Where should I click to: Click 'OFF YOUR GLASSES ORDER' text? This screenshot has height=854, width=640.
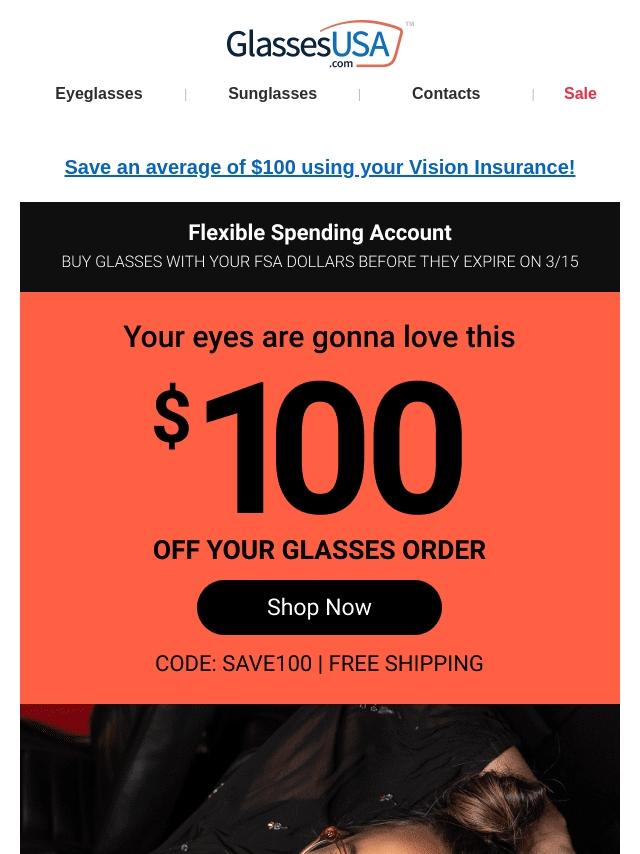coord(319,550)
